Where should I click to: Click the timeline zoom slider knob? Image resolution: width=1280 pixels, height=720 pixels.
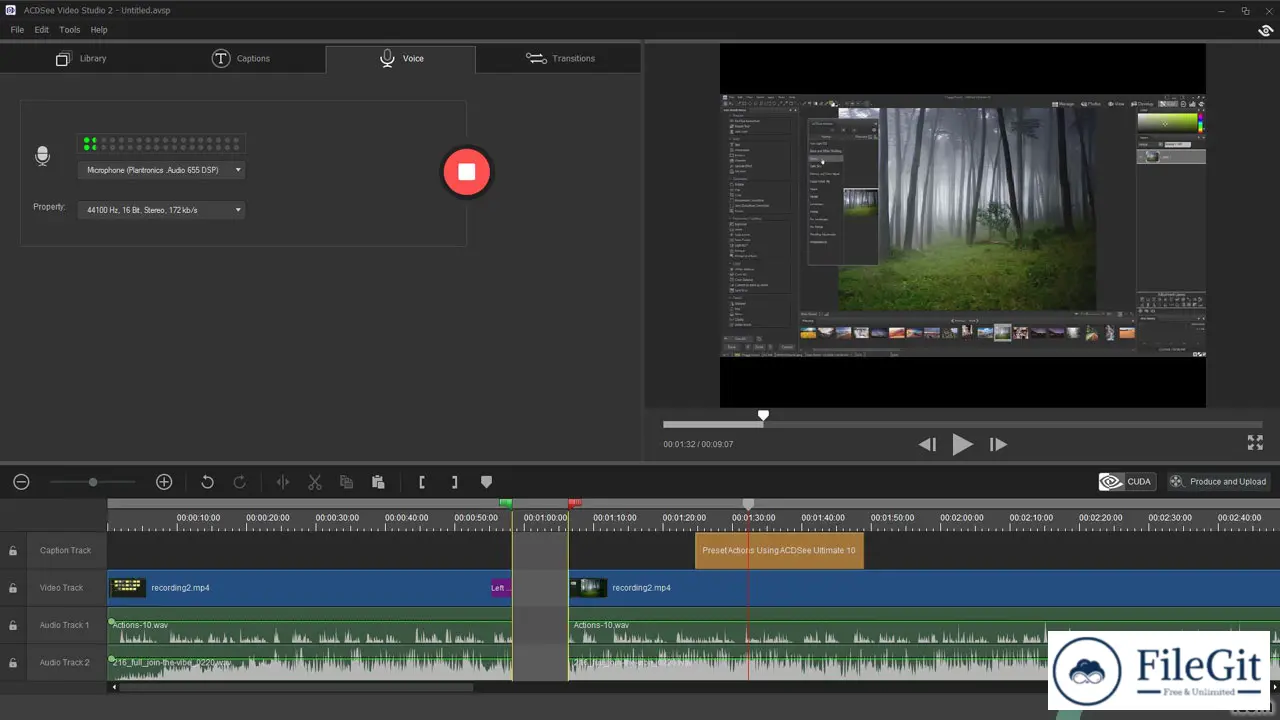93,482
